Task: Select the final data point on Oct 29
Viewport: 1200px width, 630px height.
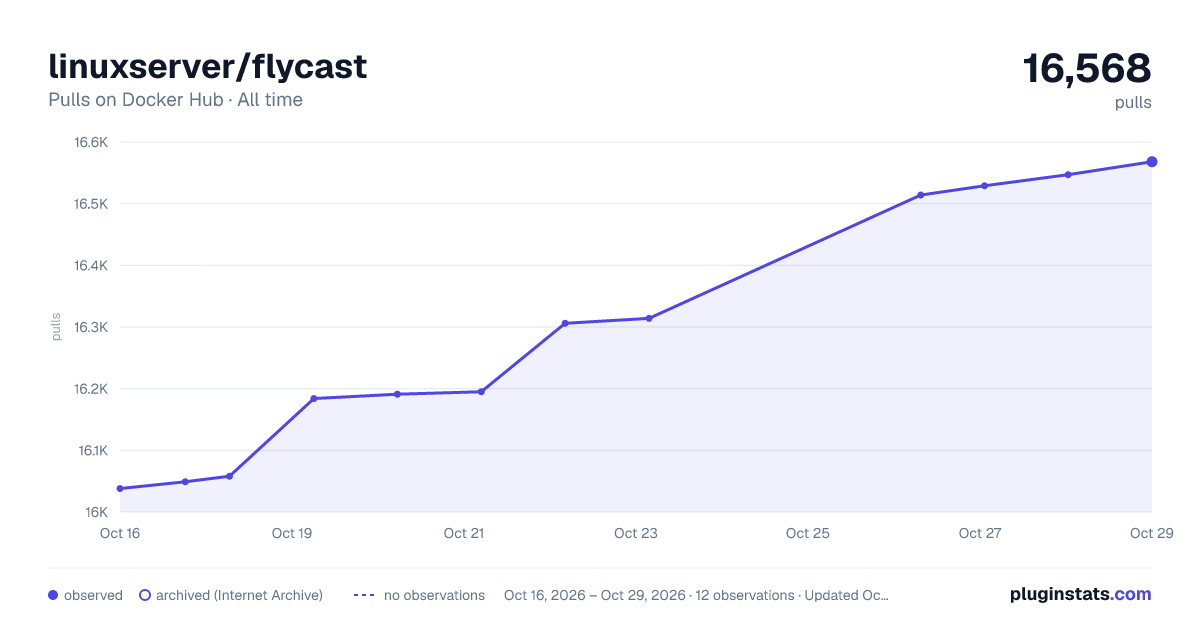Action: [x=1152, y=162]
